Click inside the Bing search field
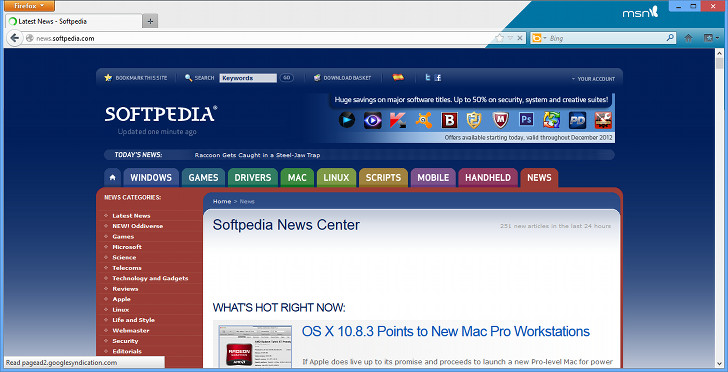728x372 pixels. coord(606,38)
